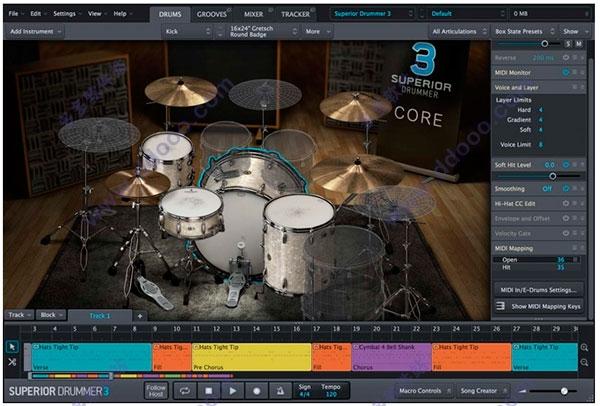The height and width of the screenshot is (406, 600).
Task: Toggle Follow Host mode
Action: point(156,391)
